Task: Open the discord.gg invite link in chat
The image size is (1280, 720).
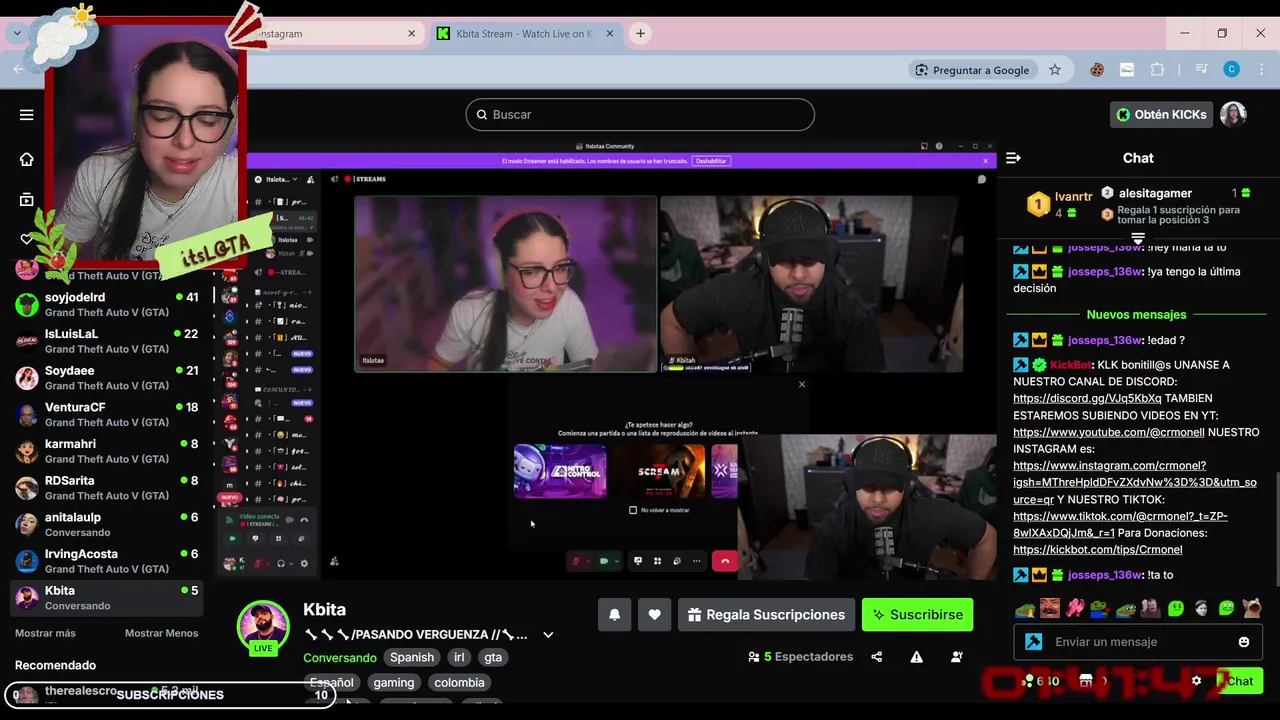Action: (1087, 398)
